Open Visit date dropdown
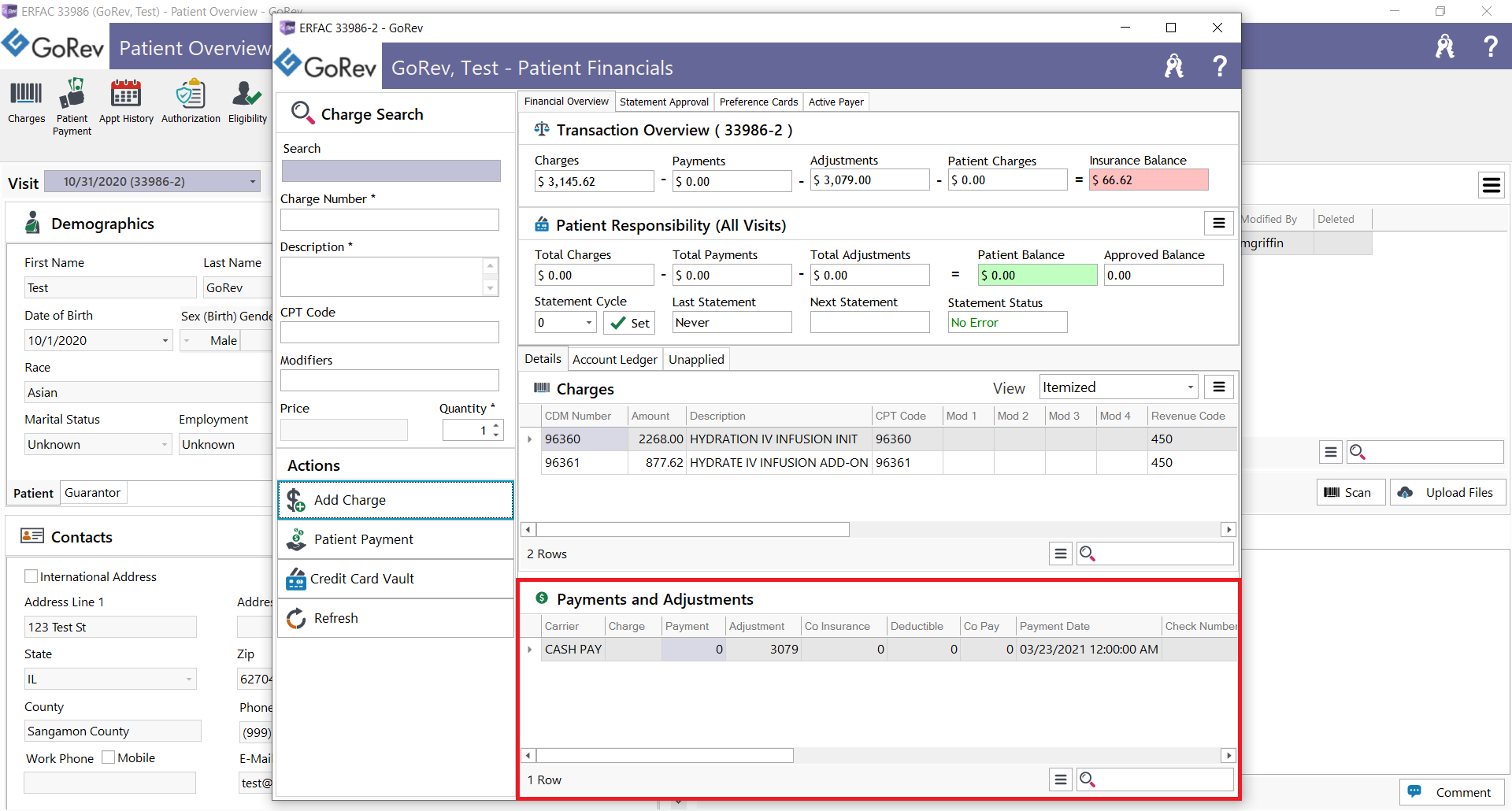Image resolution: width=1512 pixels, height=811 pixels. click(x=253, y=182)
